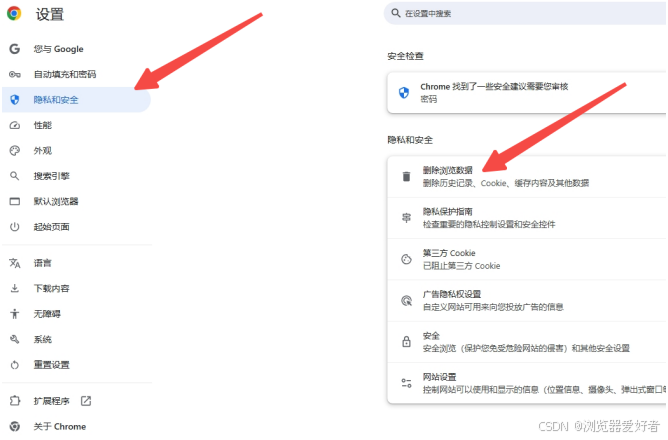Open 安全 safe browsing settings
Image resolution: width=668 pixels, height=440 pixels.
[x=527, y=342]
